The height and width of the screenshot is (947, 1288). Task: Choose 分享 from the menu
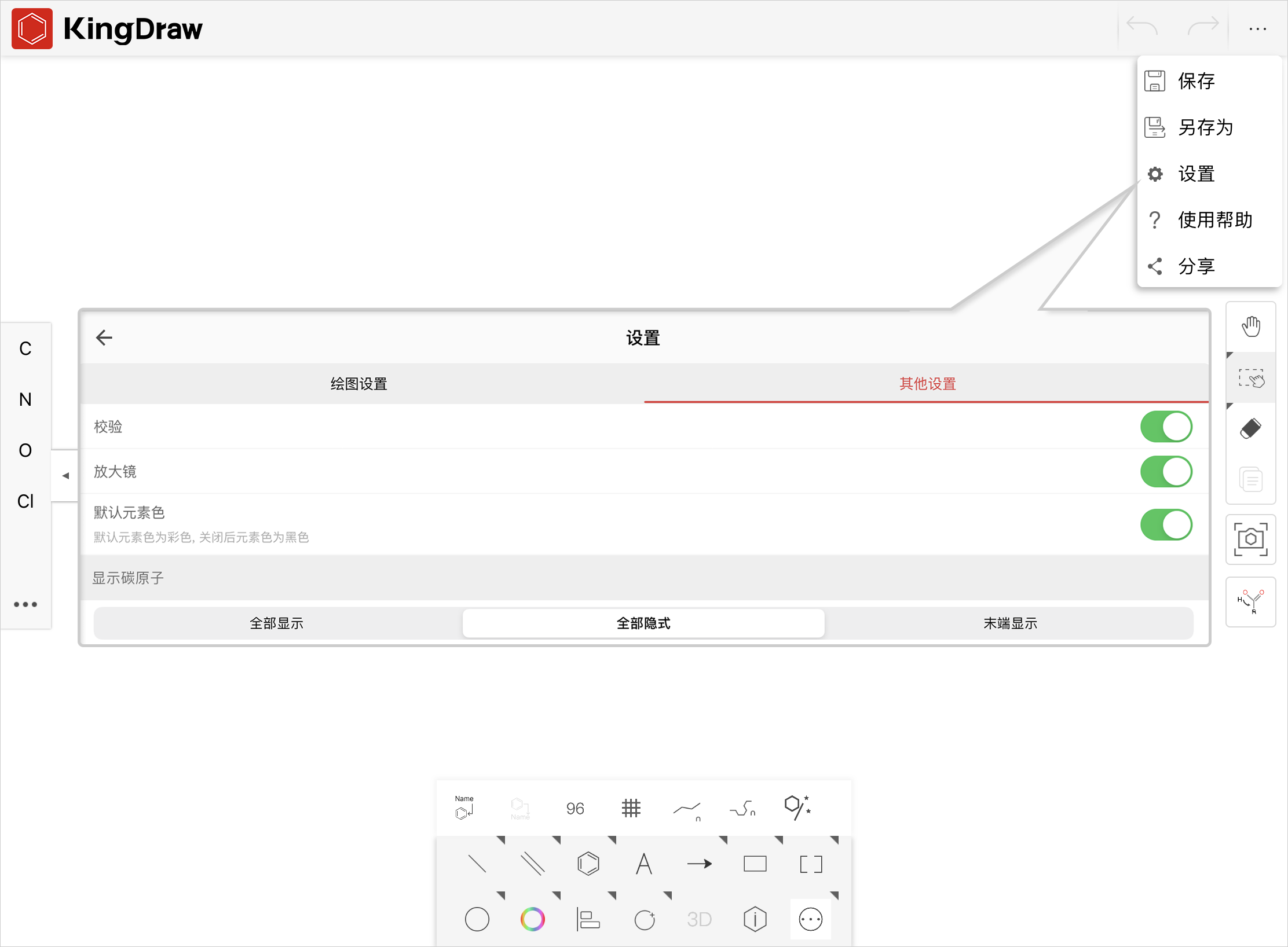(1197, 266)
